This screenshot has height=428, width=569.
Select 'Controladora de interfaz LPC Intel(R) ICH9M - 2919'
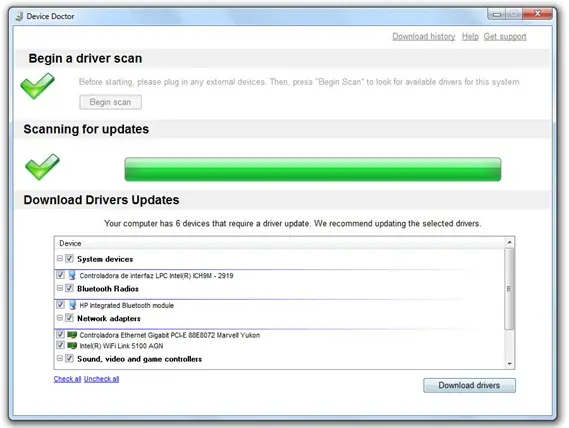click(x=156, y=276)
